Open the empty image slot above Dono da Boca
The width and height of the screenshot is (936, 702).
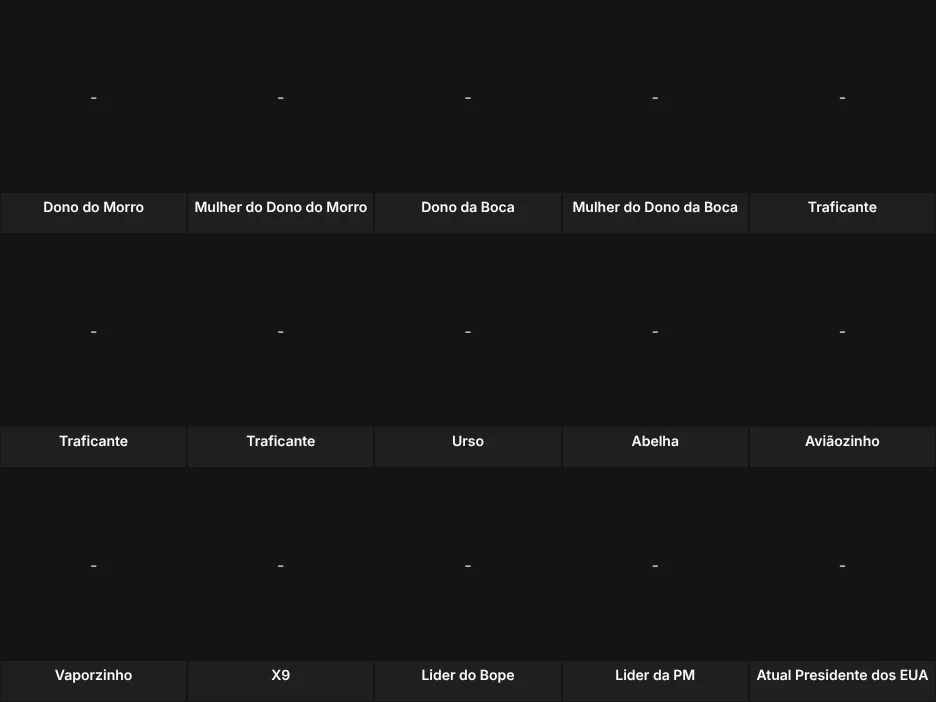(468, 97)
